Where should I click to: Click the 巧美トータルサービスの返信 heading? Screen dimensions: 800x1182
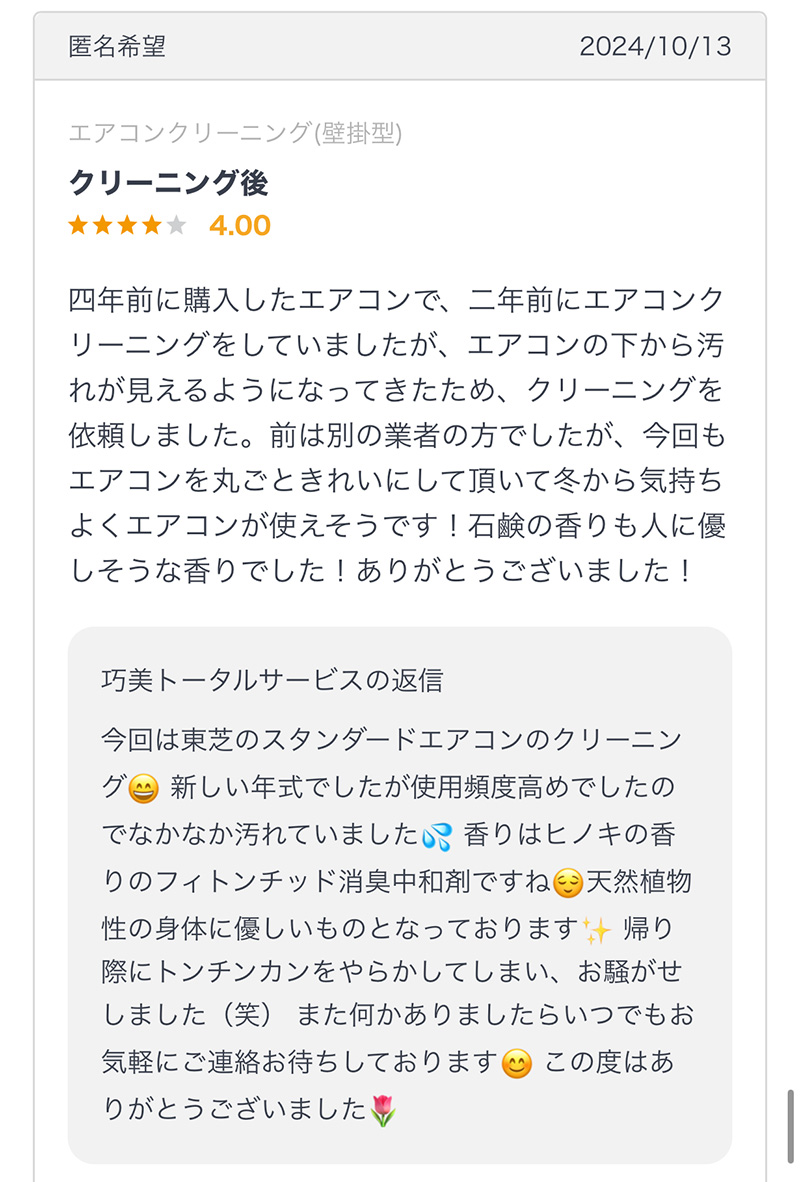[x=272, y=681]
